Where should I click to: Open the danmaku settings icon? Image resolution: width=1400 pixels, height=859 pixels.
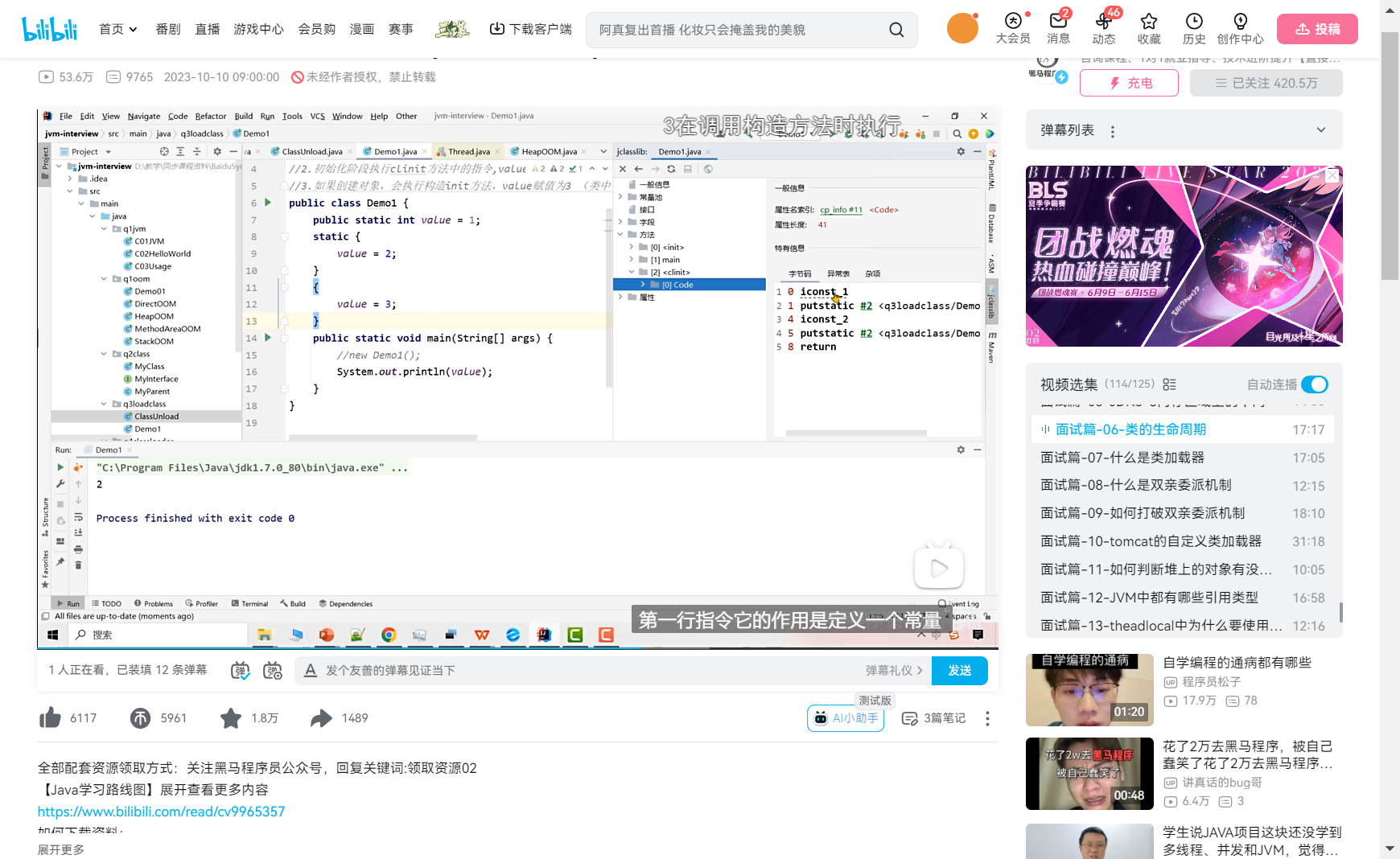point(273,670)
